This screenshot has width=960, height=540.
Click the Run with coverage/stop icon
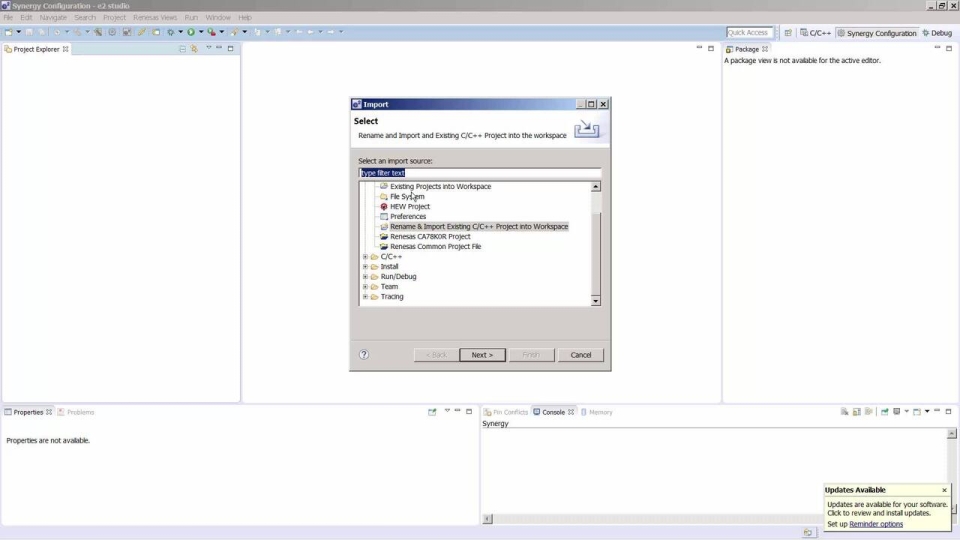point(211,32)
